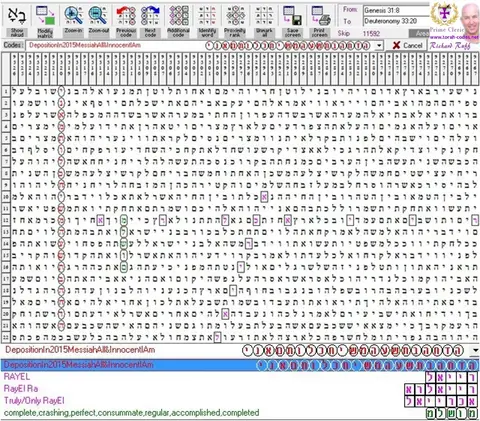Select the RayEl Ra code row
This screenshot has height=421, width=480.
pos(21,389)
